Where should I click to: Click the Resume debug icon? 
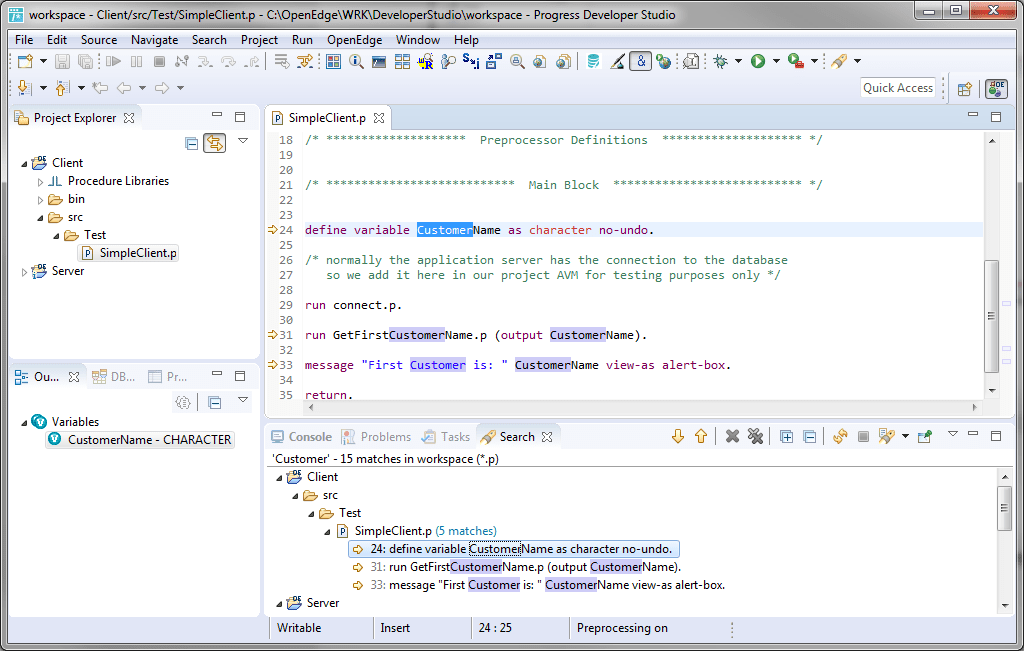coord(114,61)
